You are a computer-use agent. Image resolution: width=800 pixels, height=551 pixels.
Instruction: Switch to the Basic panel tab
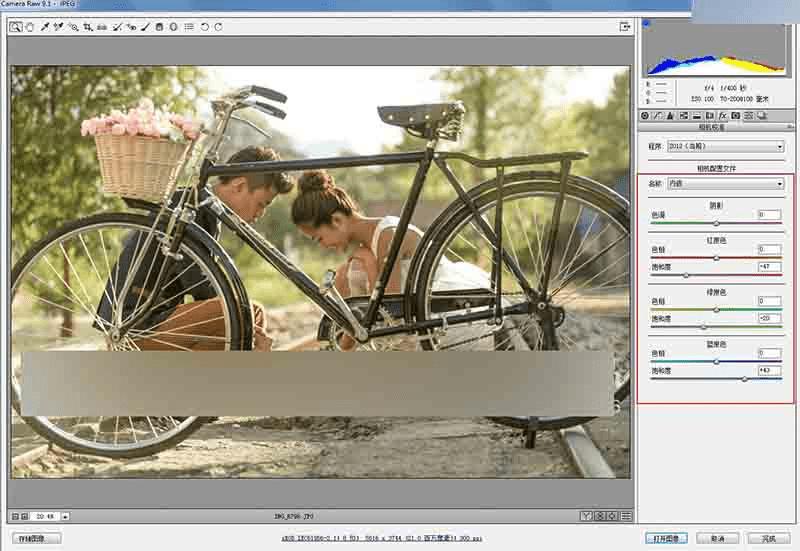click(x=646, y=116)
